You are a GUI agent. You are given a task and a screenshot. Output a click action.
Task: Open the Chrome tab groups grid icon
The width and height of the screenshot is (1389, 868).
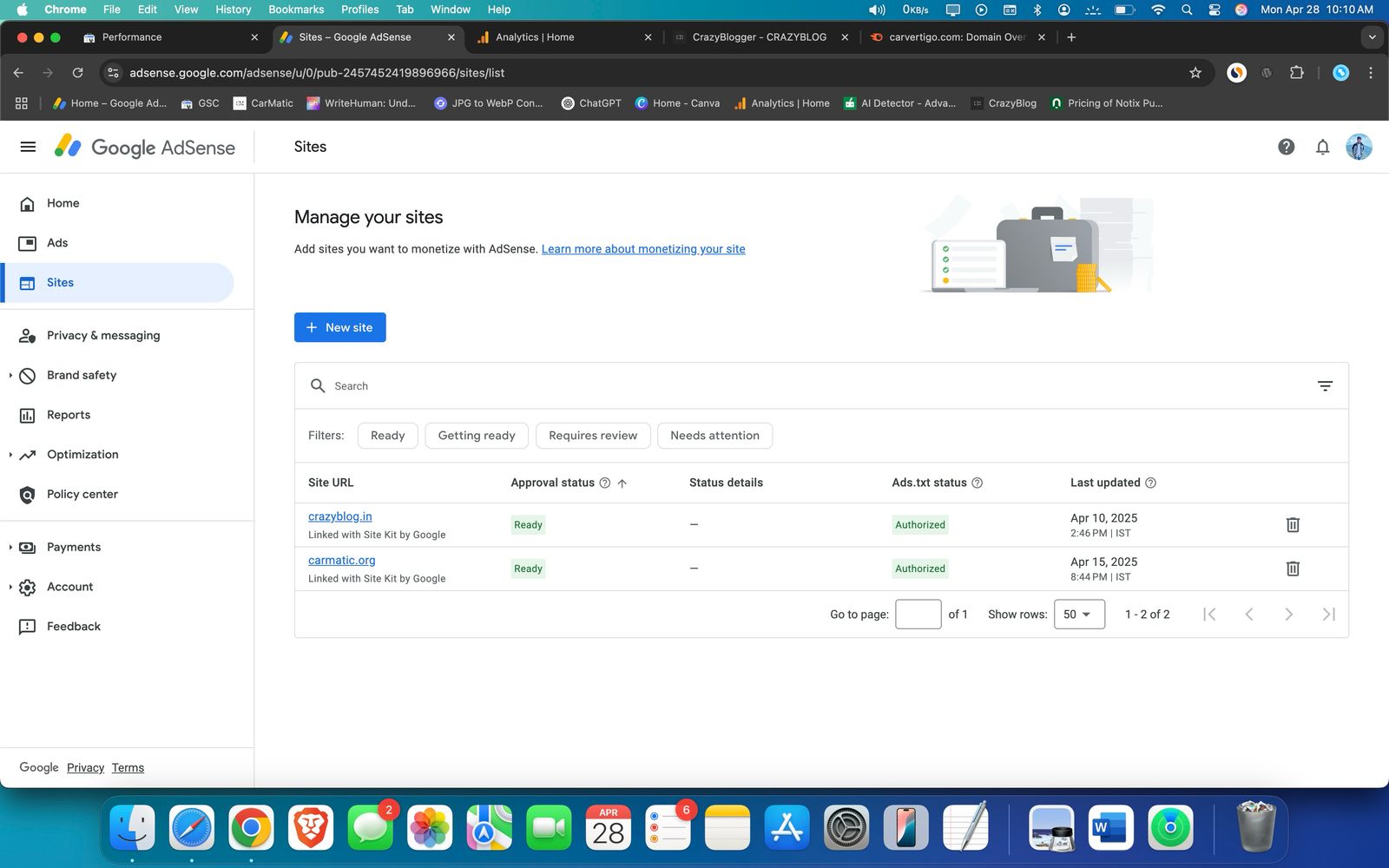(x=22, y=103)
